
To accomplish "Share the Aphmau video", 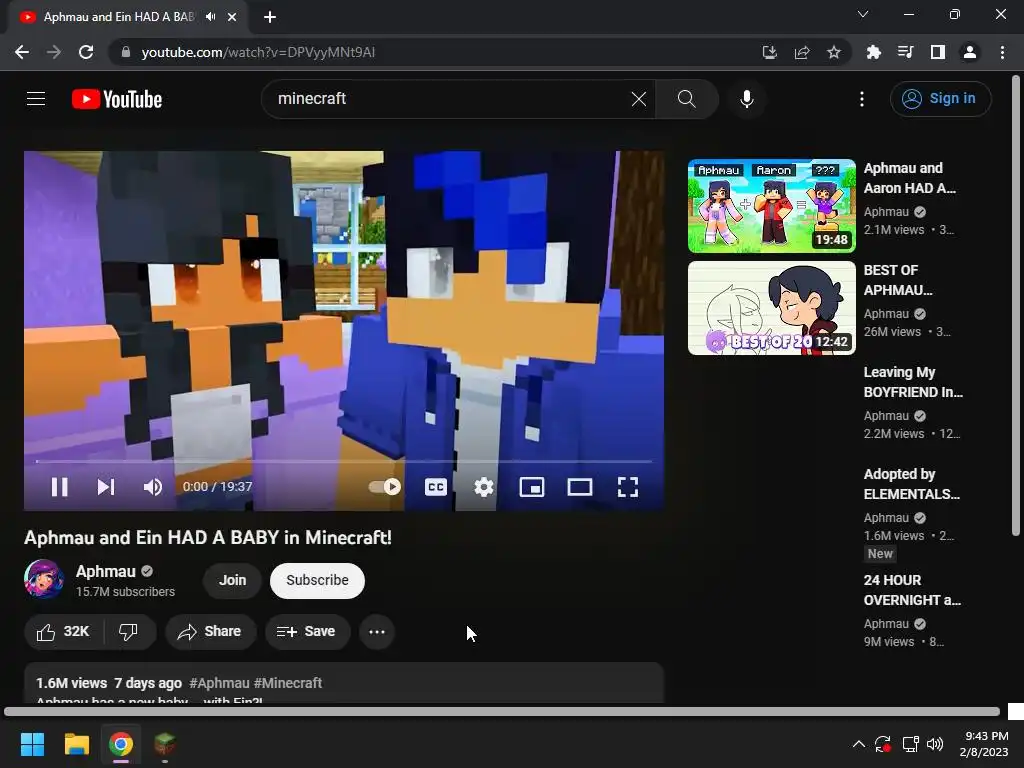I will coord(210,632).
